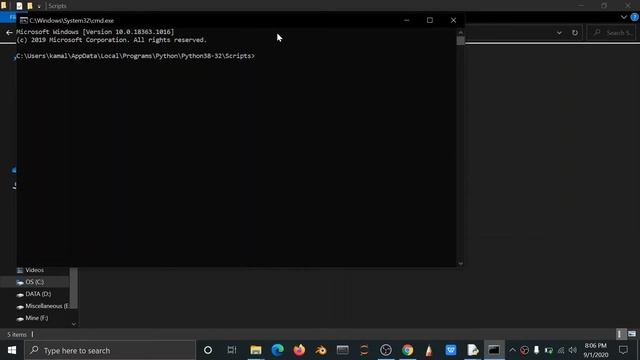Click the cmd.exe title bar icon
This screenshot has height=360, width=640.
pos(24,20)
